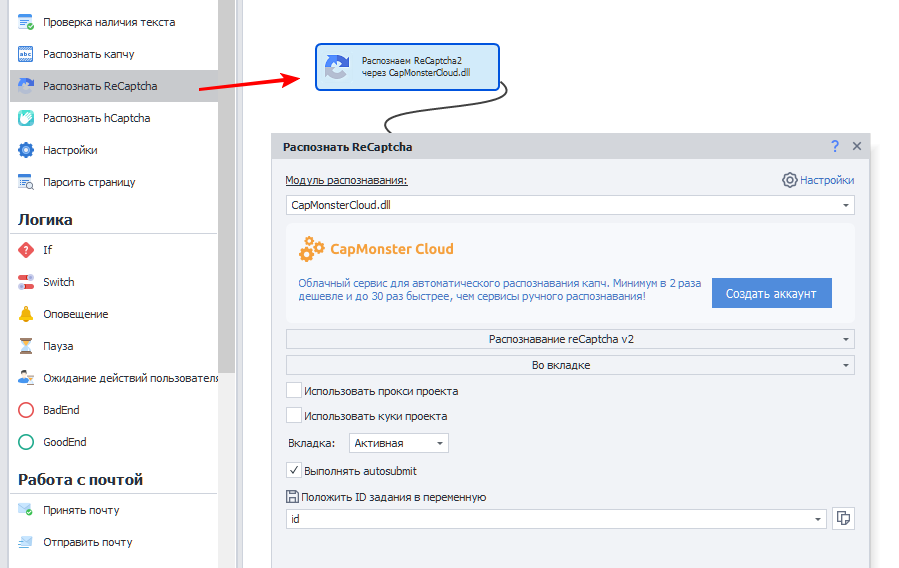899x568 pixels.
Task: Select the Оповещение bell icon
Action: coord(26,314)
